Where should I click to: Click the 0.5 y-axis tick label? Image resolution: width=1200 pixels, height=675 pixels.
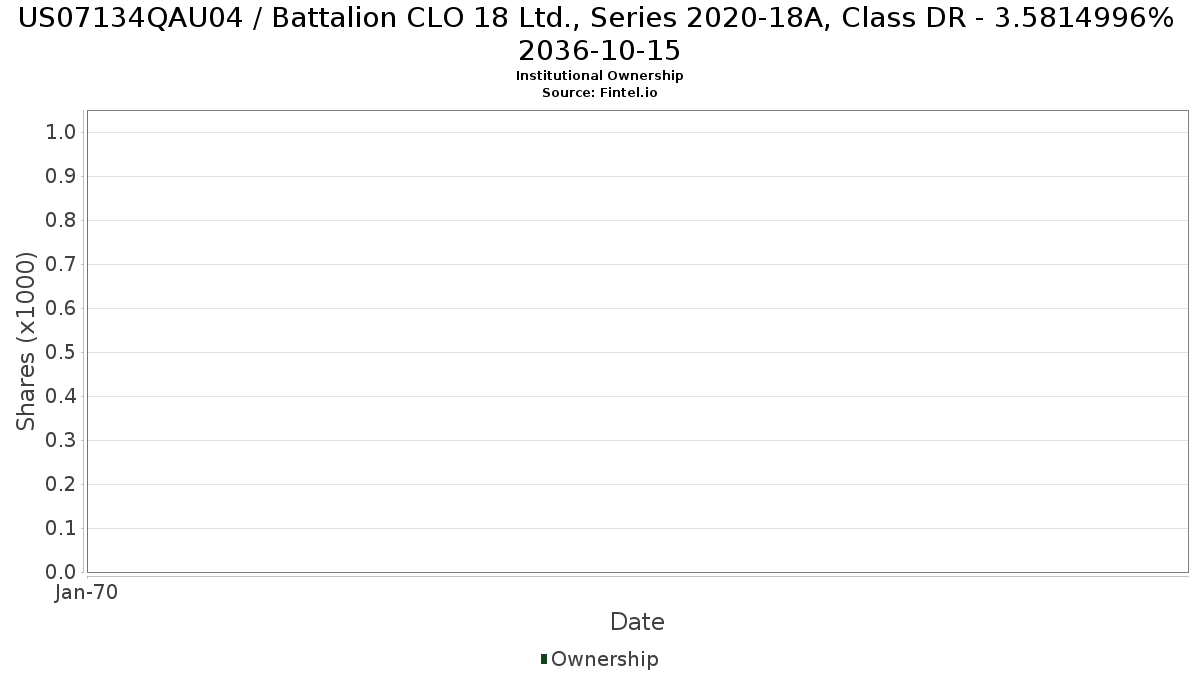pos(61,353)
